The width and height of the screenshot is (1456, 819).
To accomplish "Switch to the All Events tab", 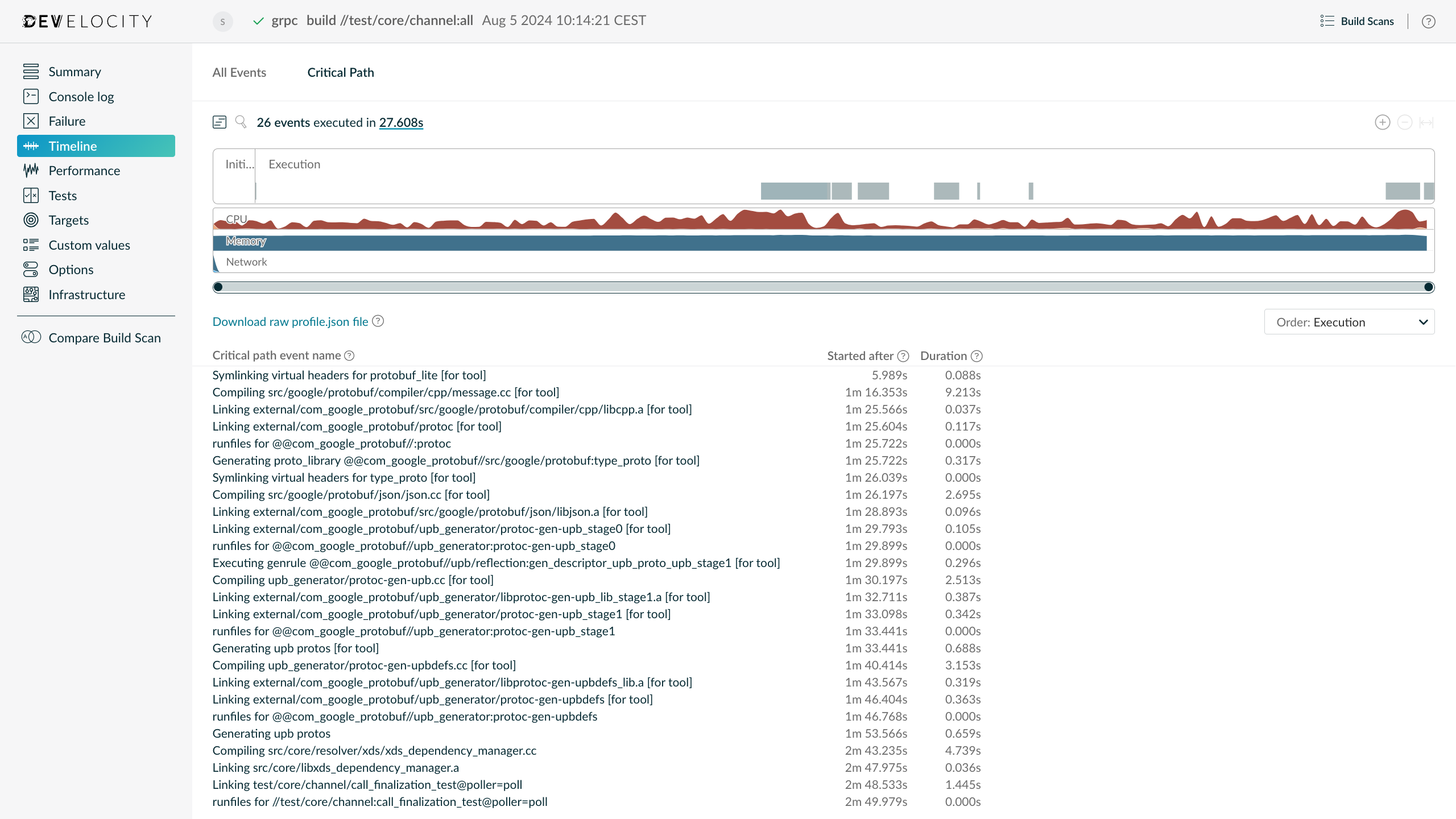I will (239, 72).
